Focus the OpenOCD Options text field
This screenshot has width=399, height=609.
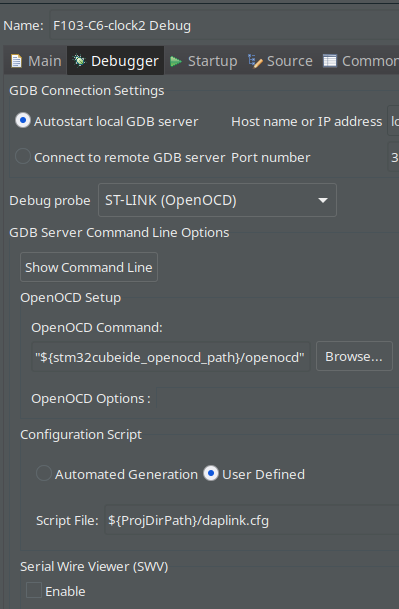click(x=277, y=398)
